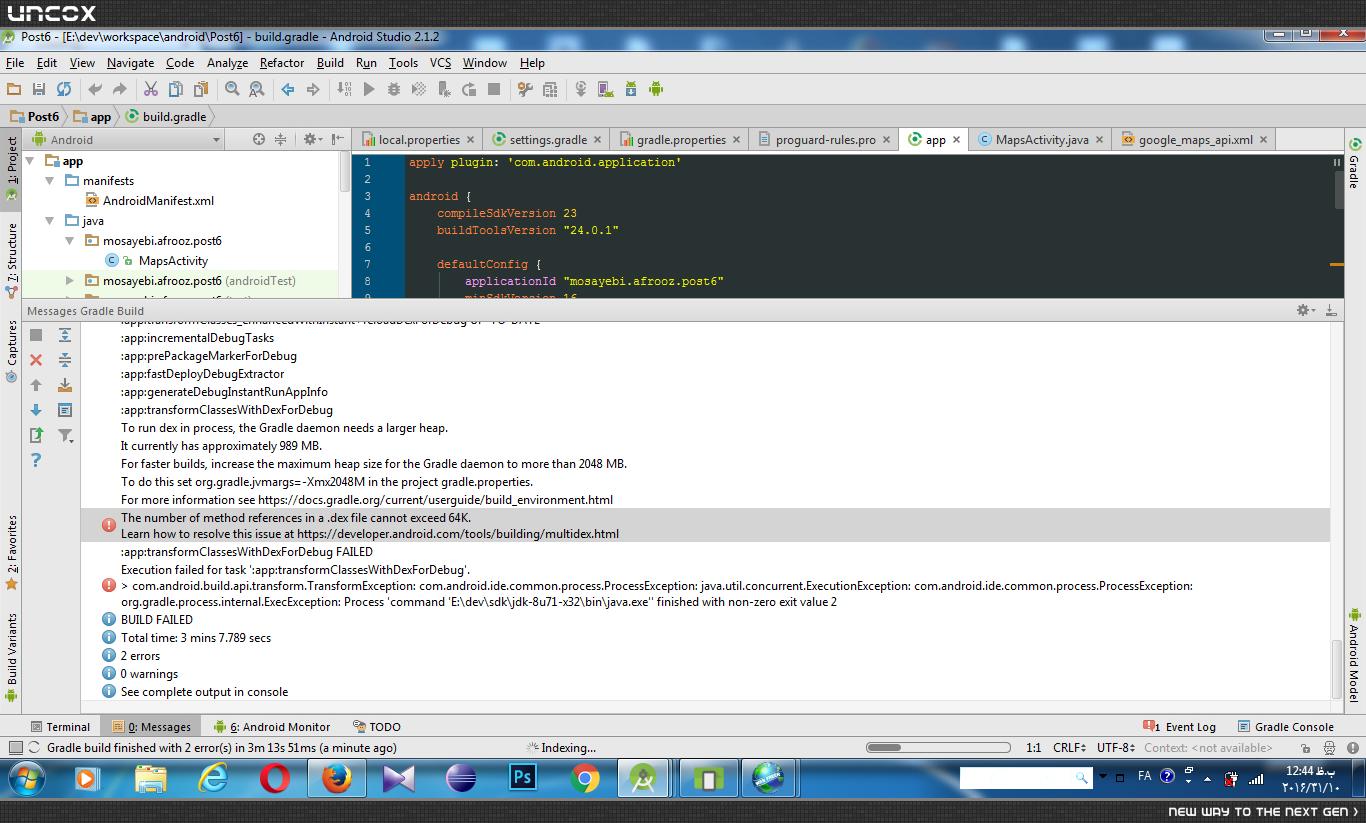1366x823 pixels.
Task: Open the VCS menu
Action: coord(440,62)
